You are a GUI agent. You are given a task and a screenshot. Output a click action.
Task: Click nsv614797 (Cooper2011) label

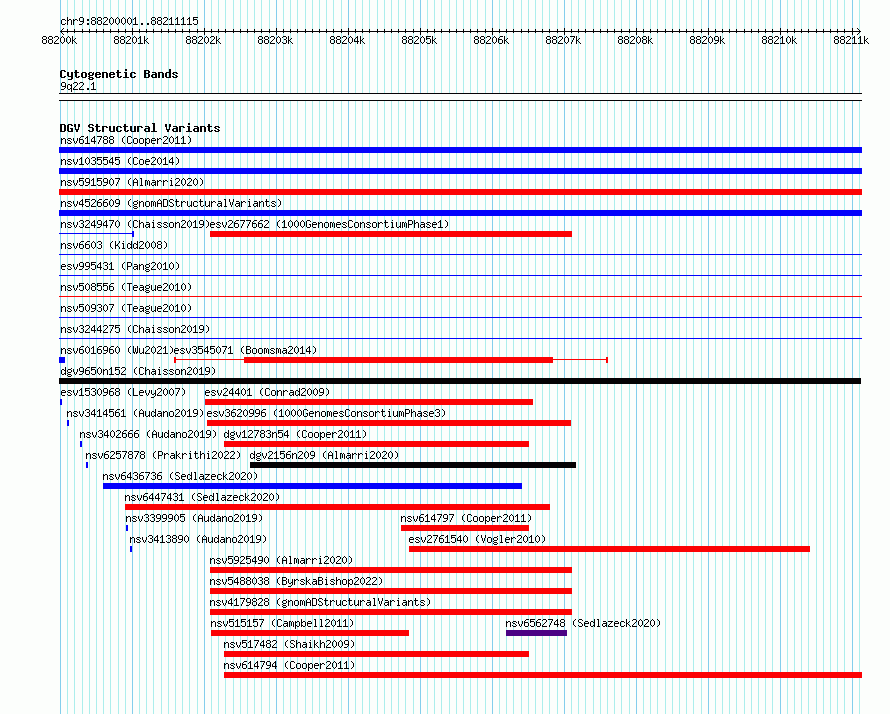tap(466, 518)
